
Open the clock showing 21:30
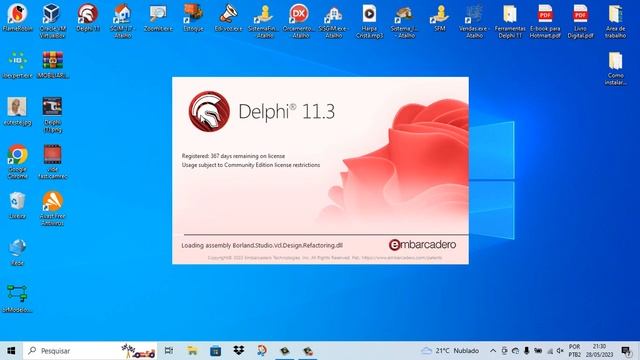click(x=599, y=351)
